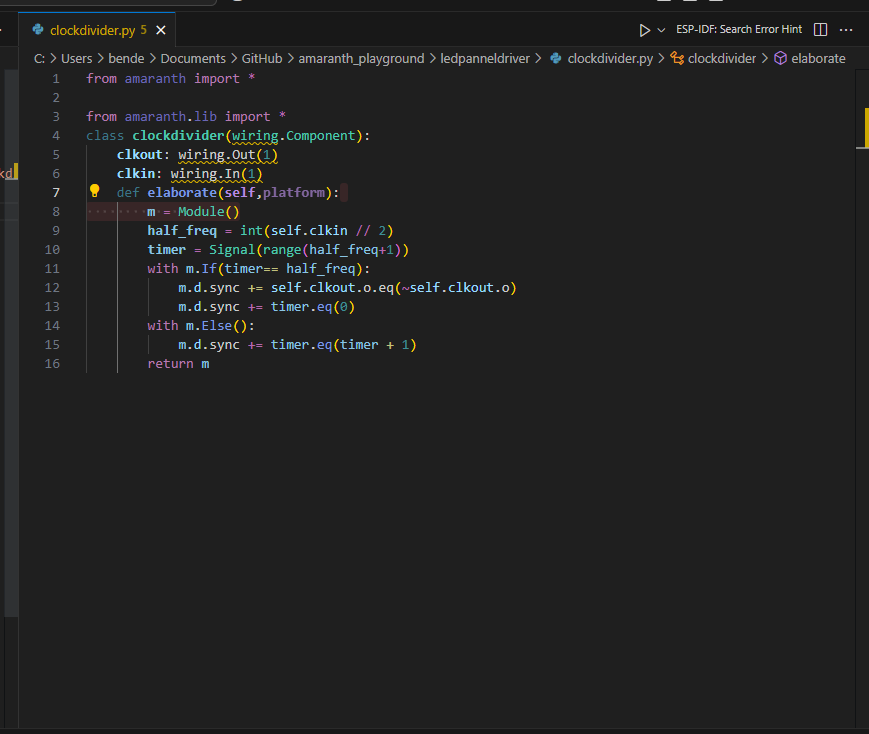Click the lightbulb code action icon

pyautogui.click(x=95, y=192)
